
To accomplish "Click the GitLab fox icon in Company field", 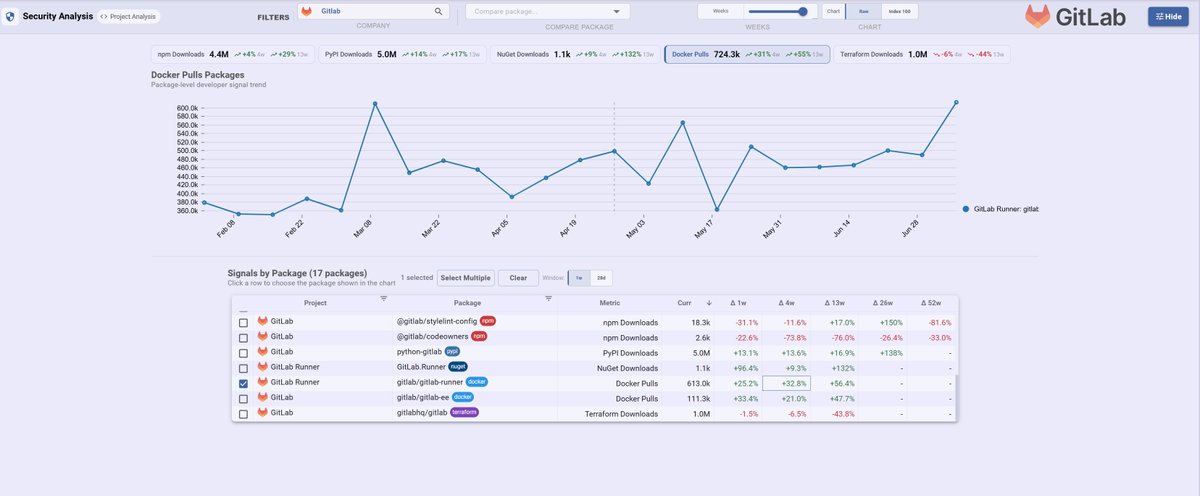I will click(x=307, y=12).
